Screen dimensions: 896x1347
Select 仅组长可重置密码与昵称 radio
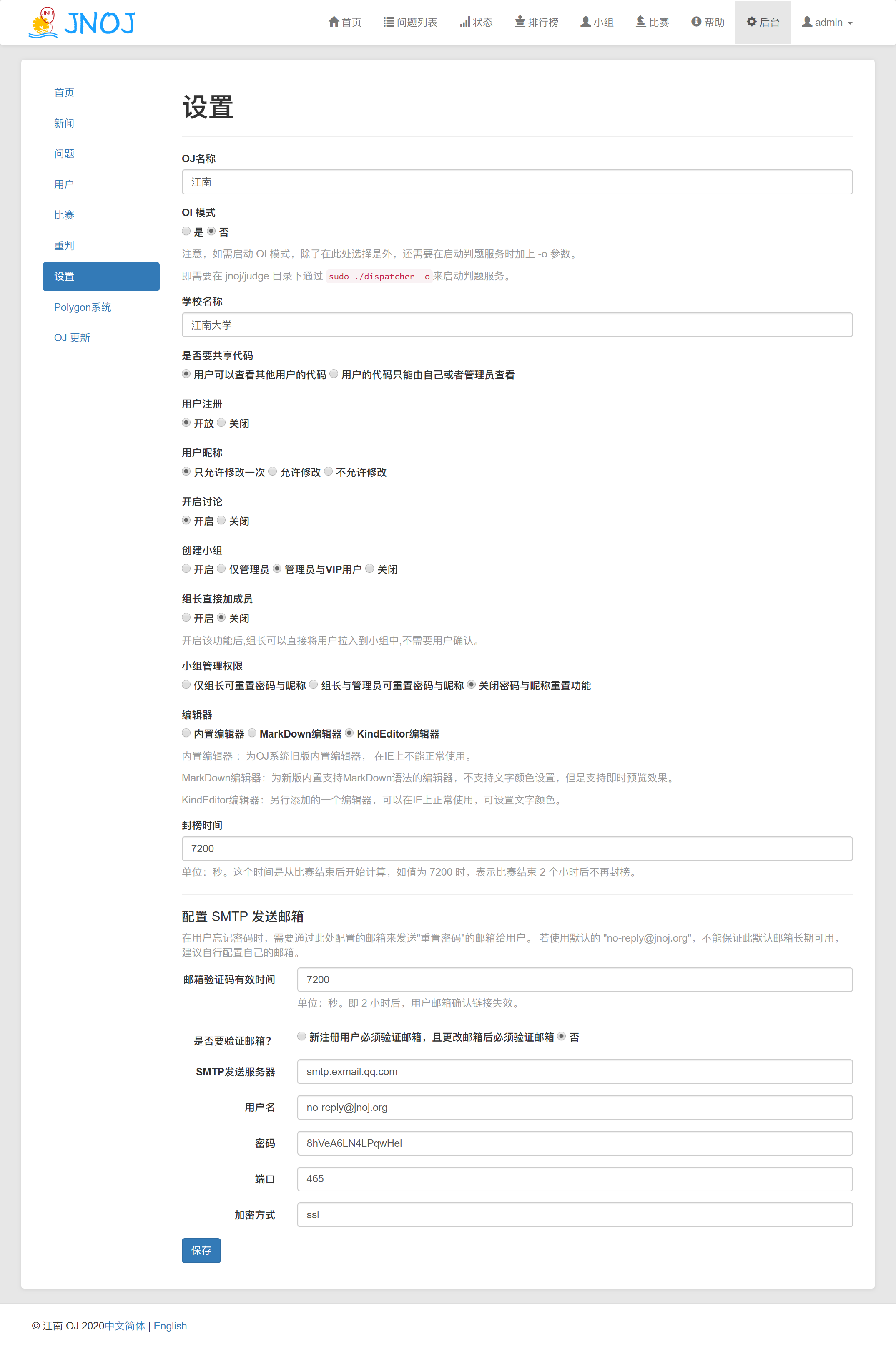point(186,685)
